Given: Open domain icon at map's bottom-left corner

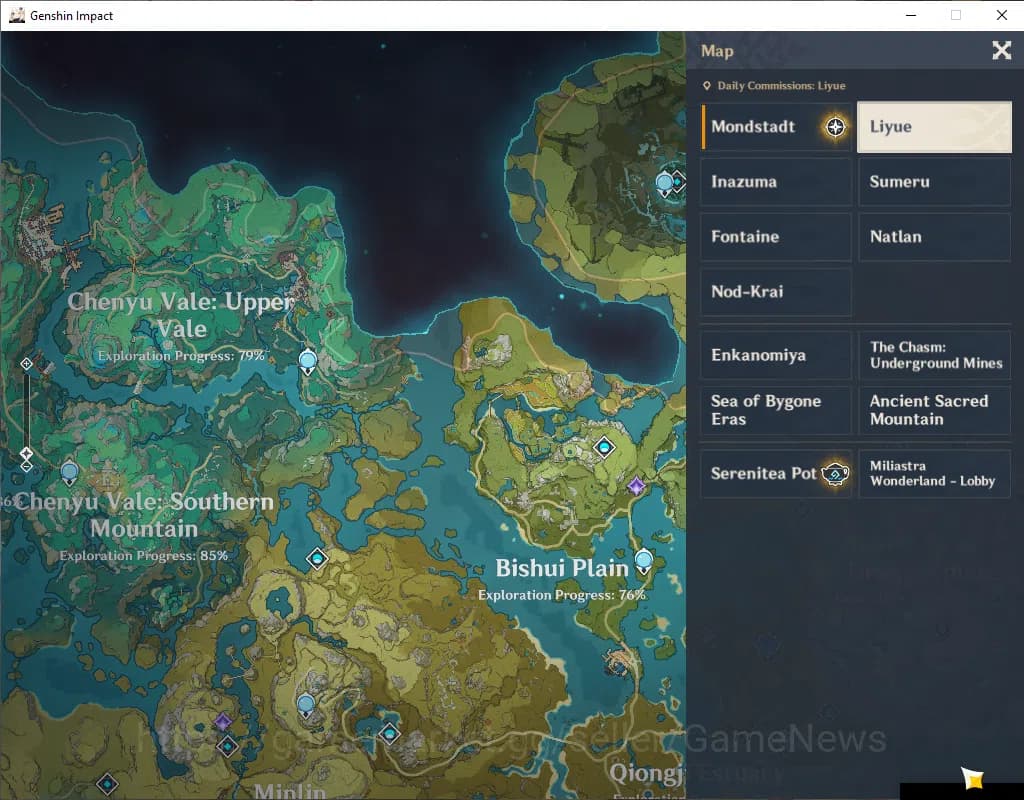Looking at the screenshot, I should [107, 784].
